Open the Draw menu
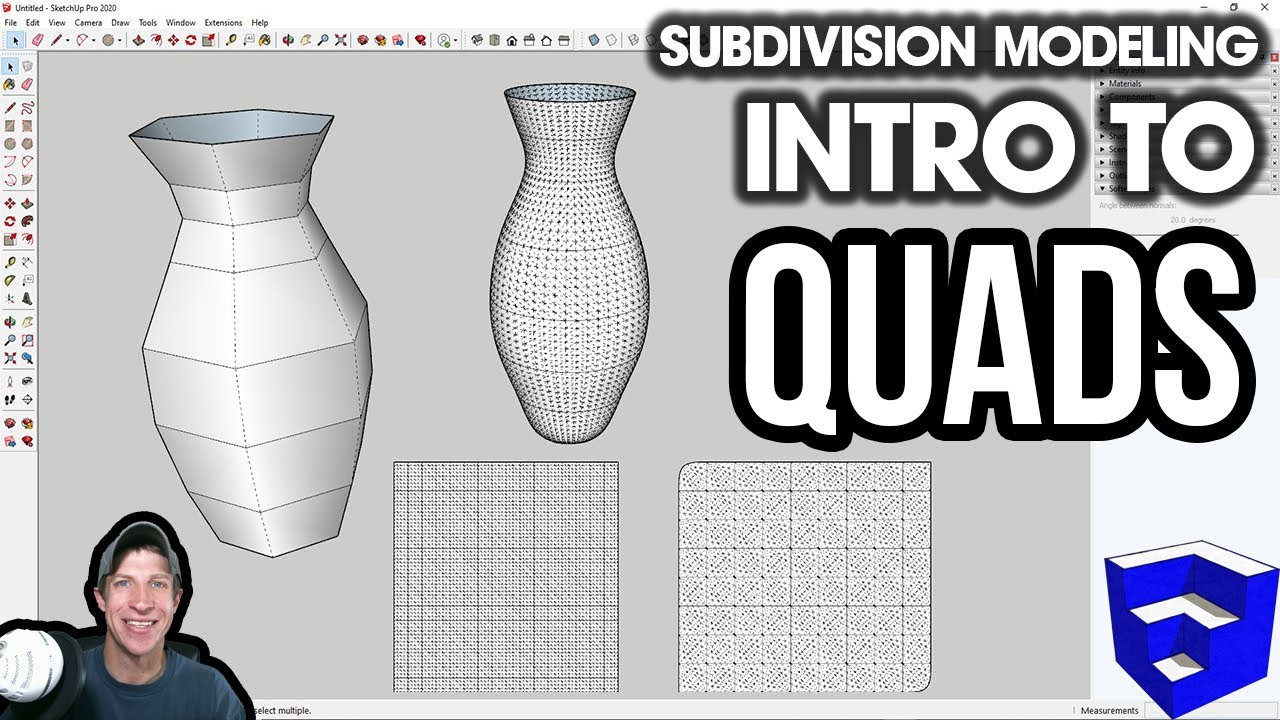 tap(120, 22)
